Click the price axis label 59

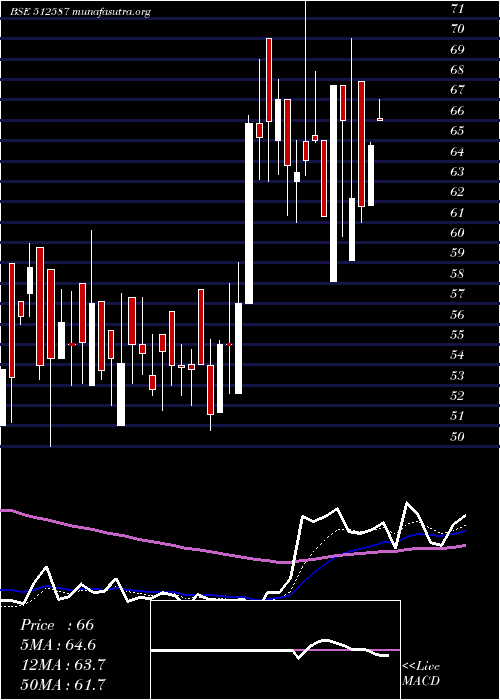point(458,253)
